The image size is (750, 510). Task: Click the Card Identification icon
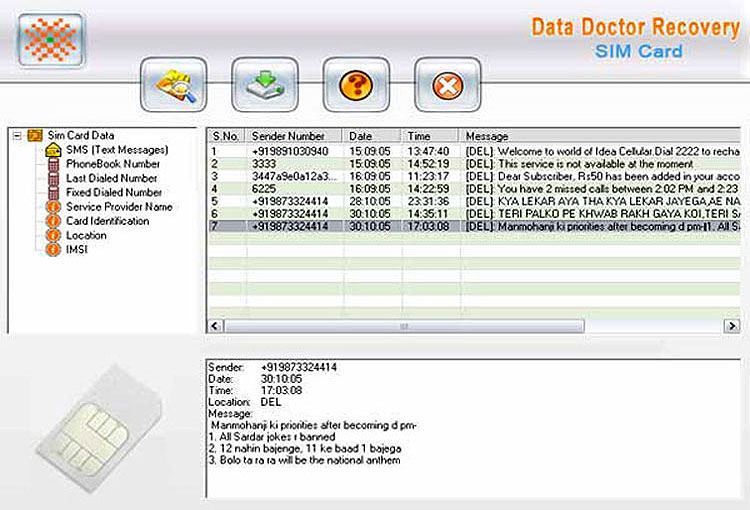53,222
